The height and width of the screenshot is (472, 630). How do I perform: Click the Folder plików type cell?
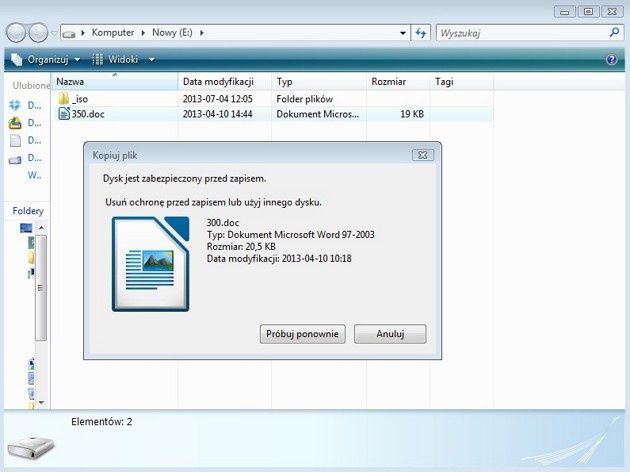[x=305, y=99]
